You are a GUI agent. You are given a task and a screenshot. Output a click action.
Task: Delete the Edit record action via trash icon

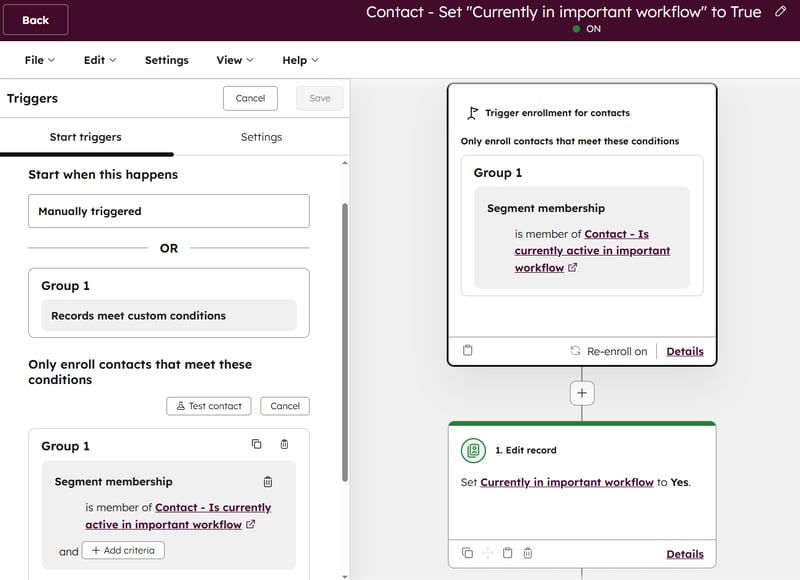[x=528, y=553]
